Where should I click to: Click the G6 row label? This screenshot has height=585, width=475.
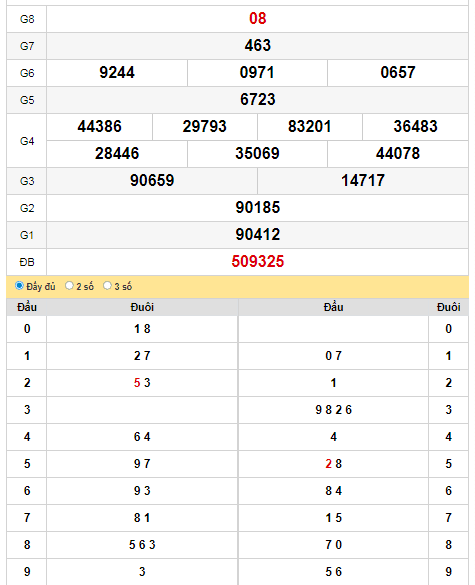tap(27, 73)
